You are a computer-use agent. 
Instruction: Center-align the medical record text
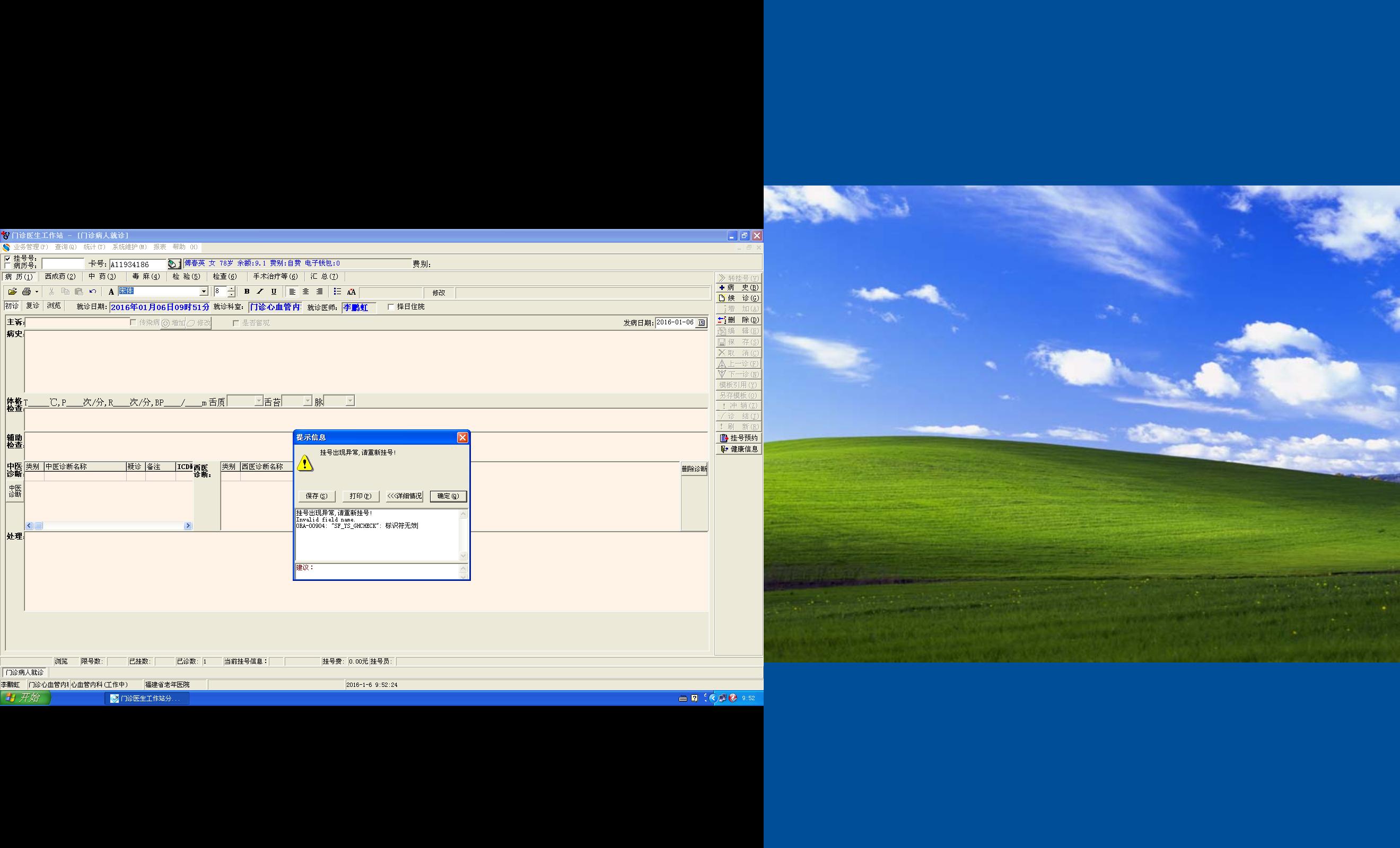click(x=305, y=291)
